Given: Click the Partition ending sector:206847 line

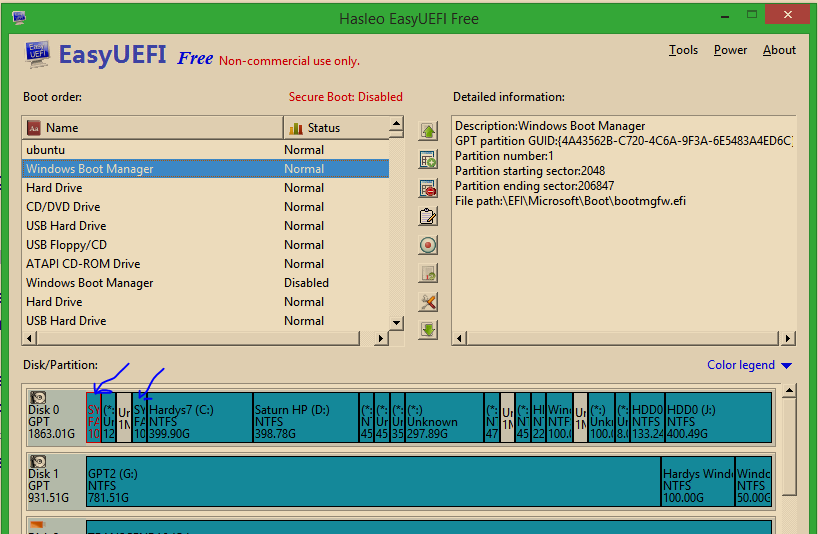Looking at the screenshot, I should point(534,186).
